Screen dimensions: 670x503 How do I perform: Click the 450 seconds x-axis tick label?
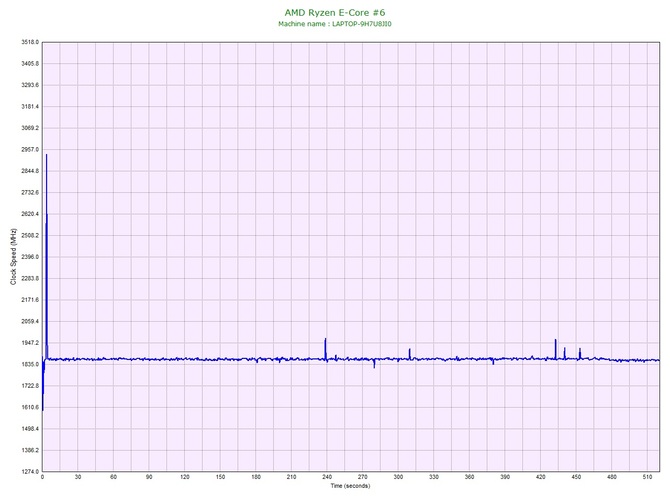(x=576, y=477)
